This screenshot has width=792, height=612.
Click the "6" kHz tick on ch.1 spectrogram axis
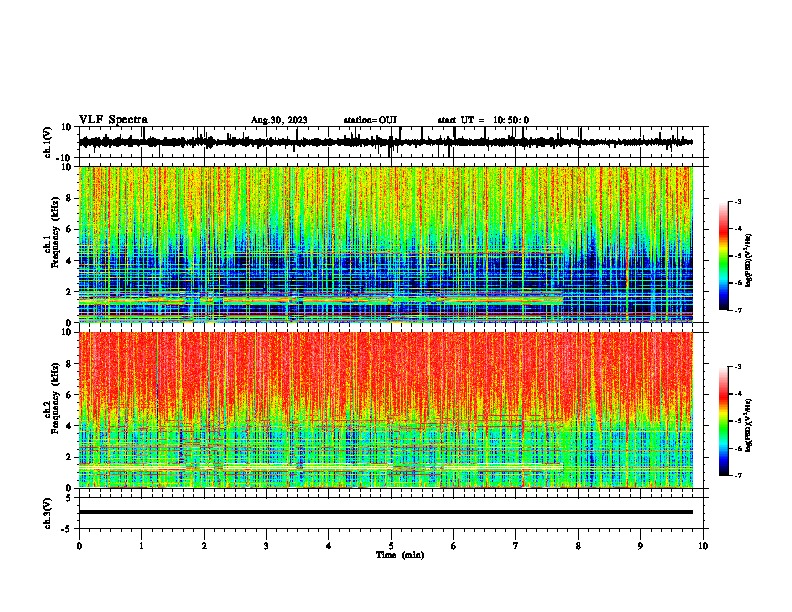coord(69,229)
